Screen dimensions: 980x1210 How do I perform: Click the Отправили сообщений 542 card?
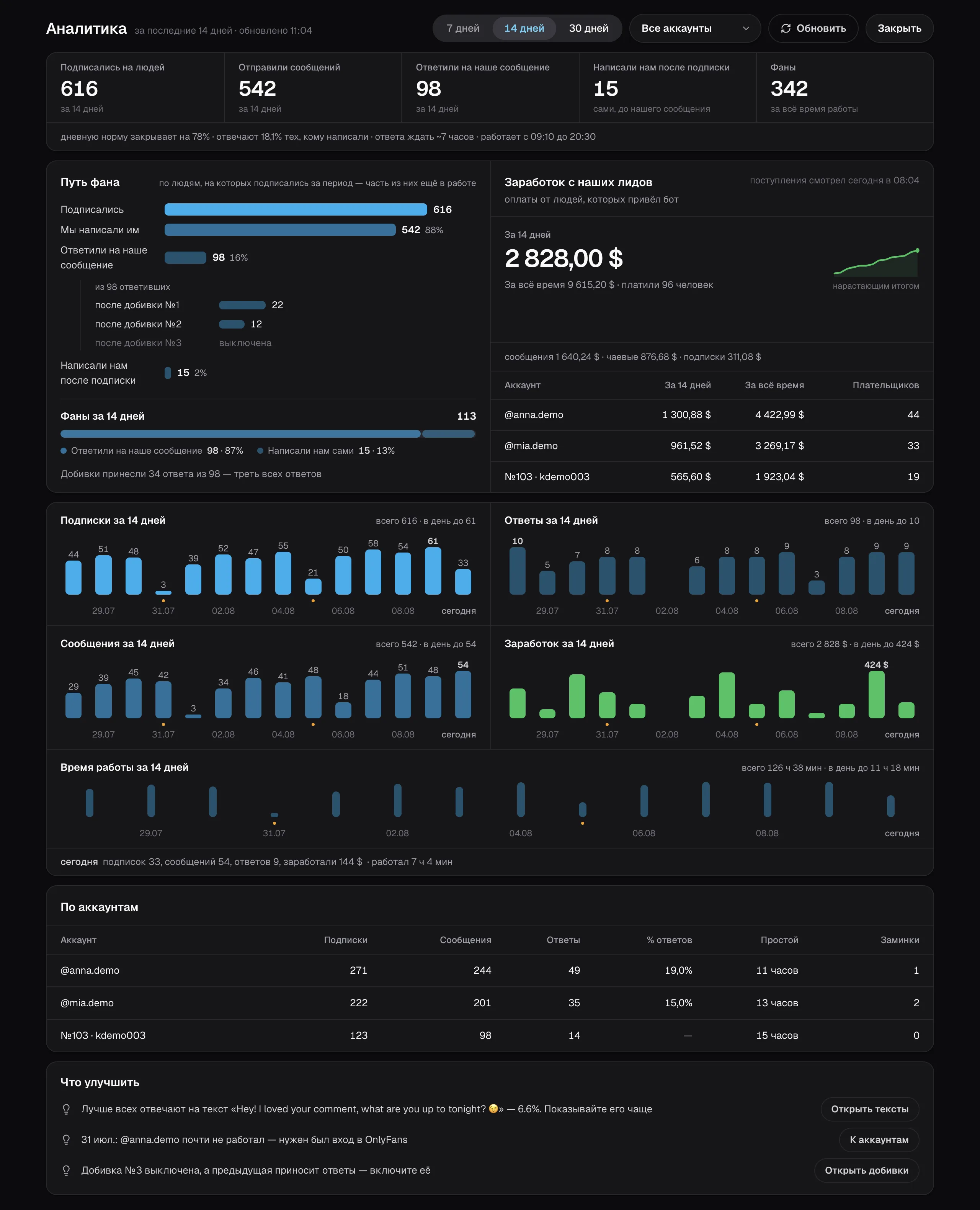(313, 88)
